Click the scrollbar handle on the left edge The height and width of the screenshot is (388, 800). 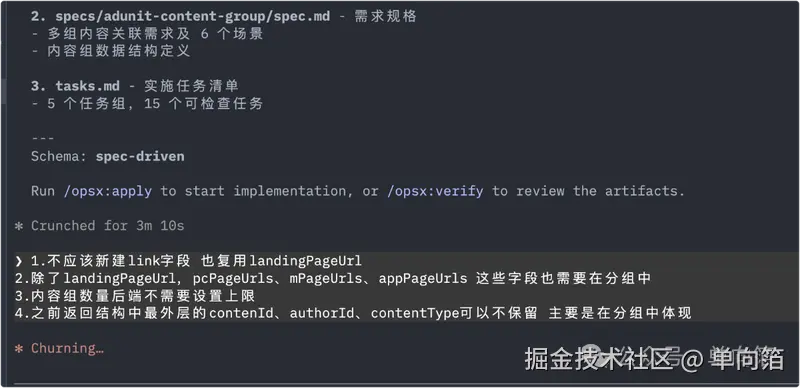point(3,91)
